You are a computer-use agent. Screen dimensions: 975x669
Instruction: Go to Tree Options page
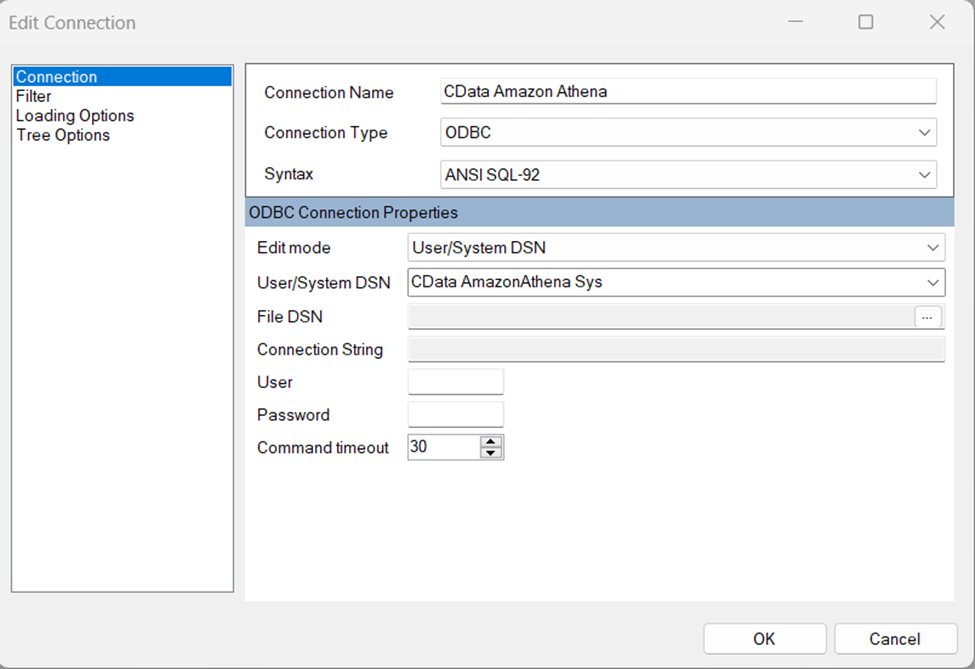[63, 135]
